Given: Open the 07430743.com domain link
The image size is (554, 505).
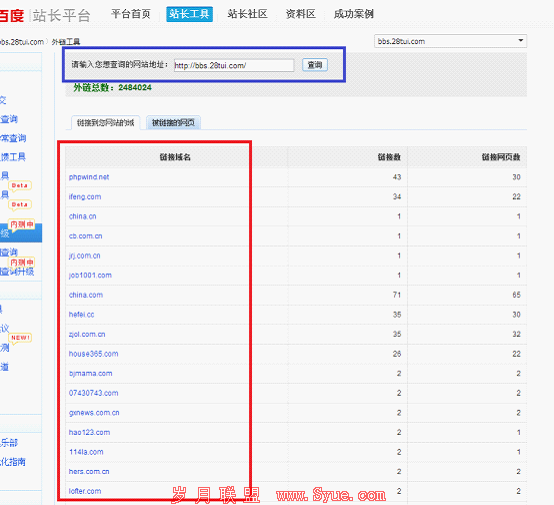Looking at the screenshot, I should (x=94, y=393).
